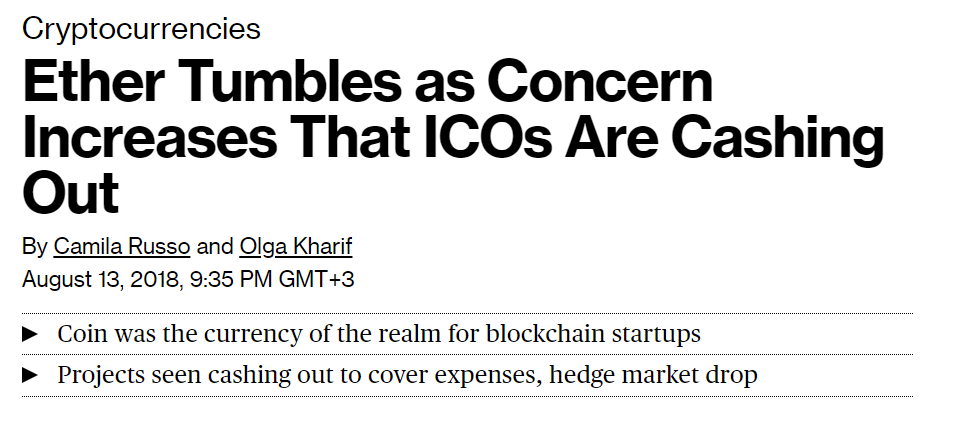
Task: Click the word "and" between author names
Action: click(x=215, y=247)
